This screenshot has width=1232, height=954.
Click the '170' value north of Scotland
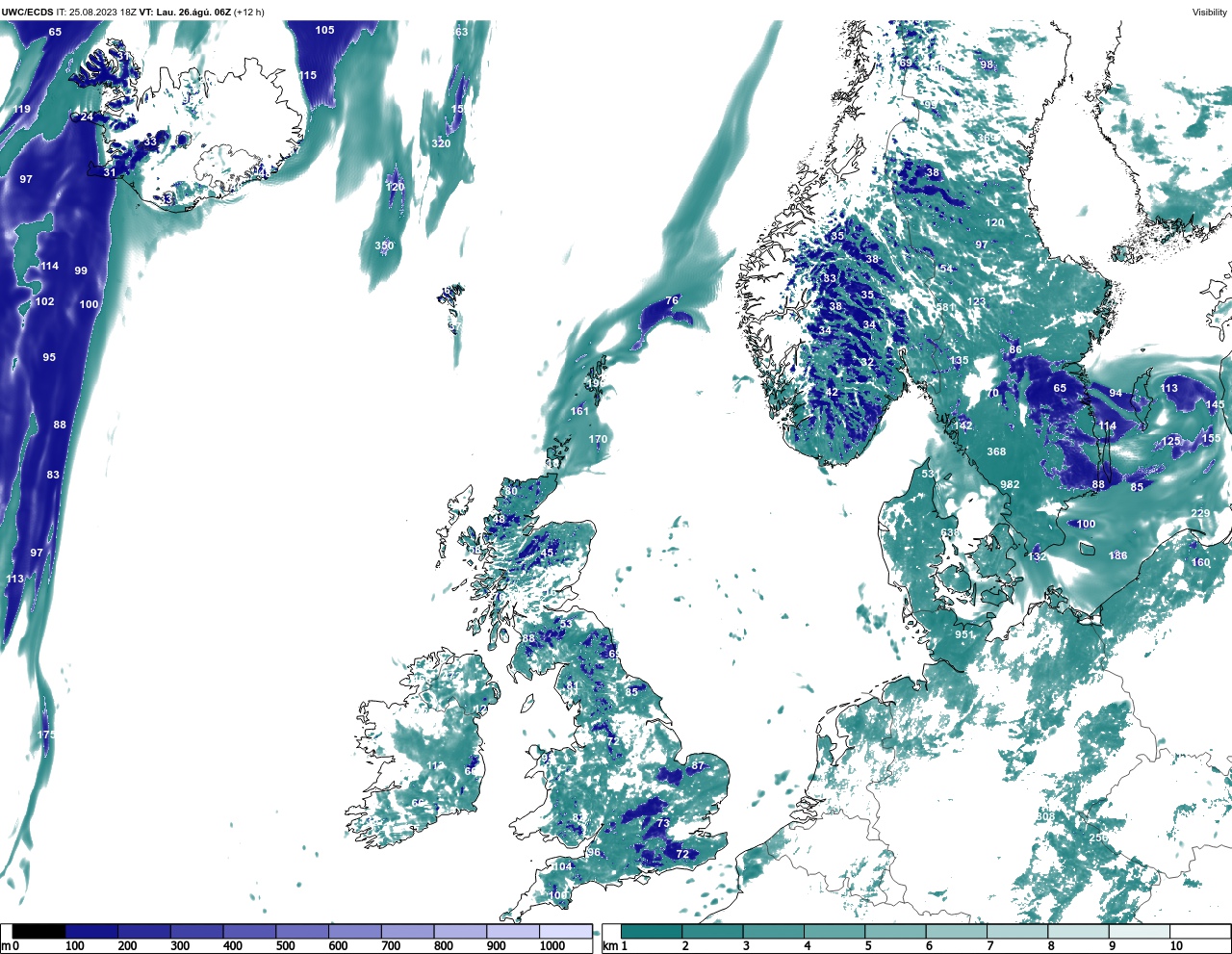pos(599,439)
